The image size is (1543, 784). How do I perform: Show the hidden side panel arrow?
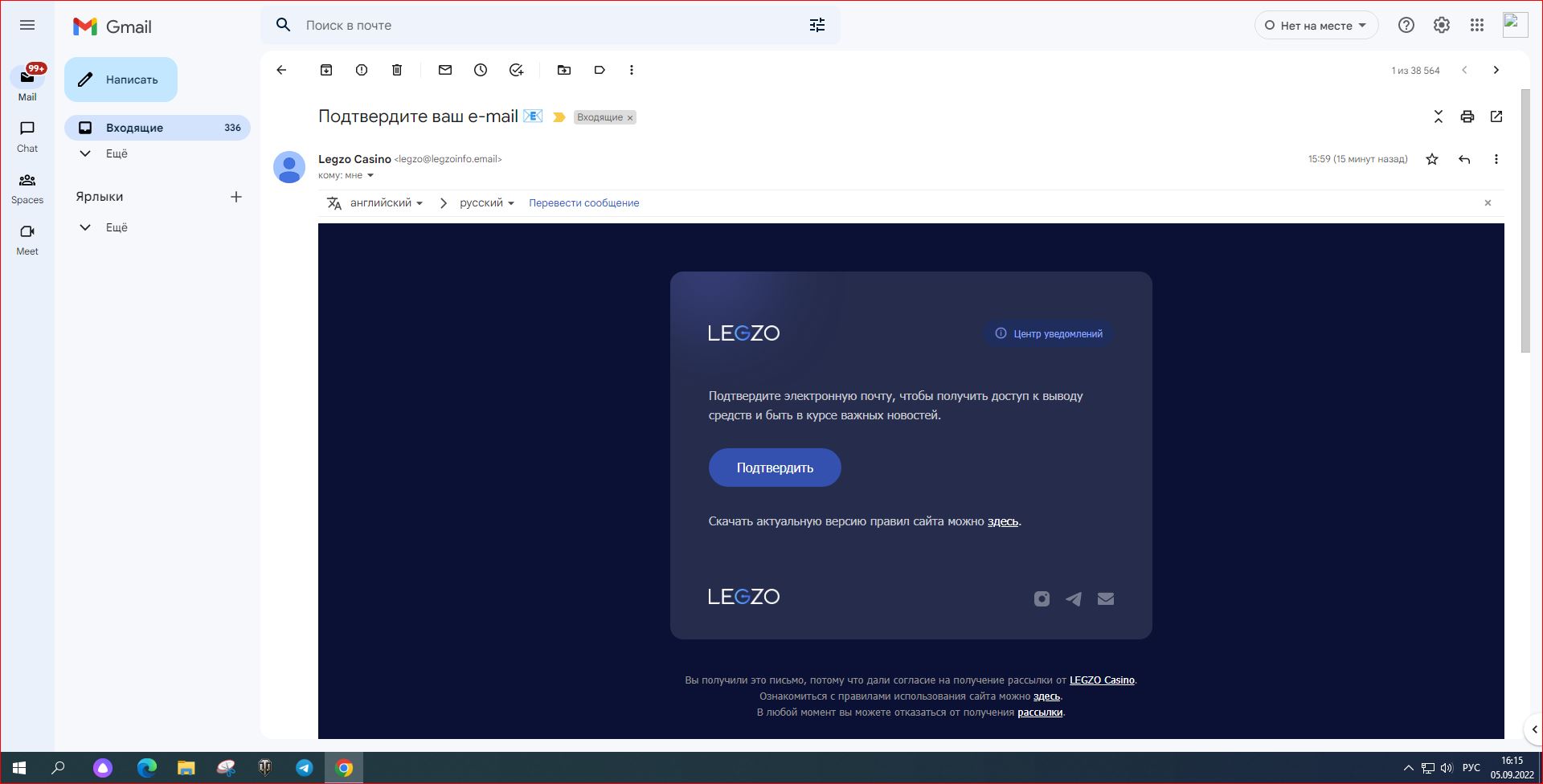point(1534,729)
